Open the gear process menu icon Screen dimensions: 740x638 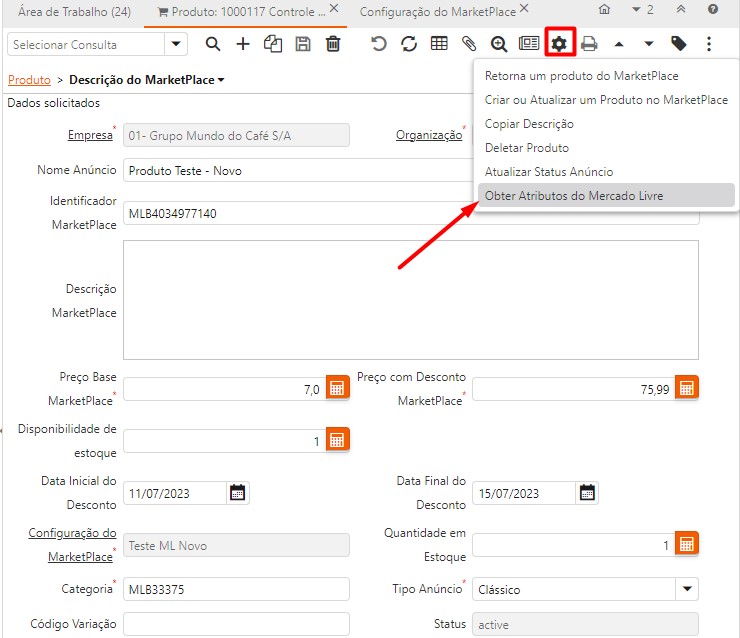coord(559,44)
